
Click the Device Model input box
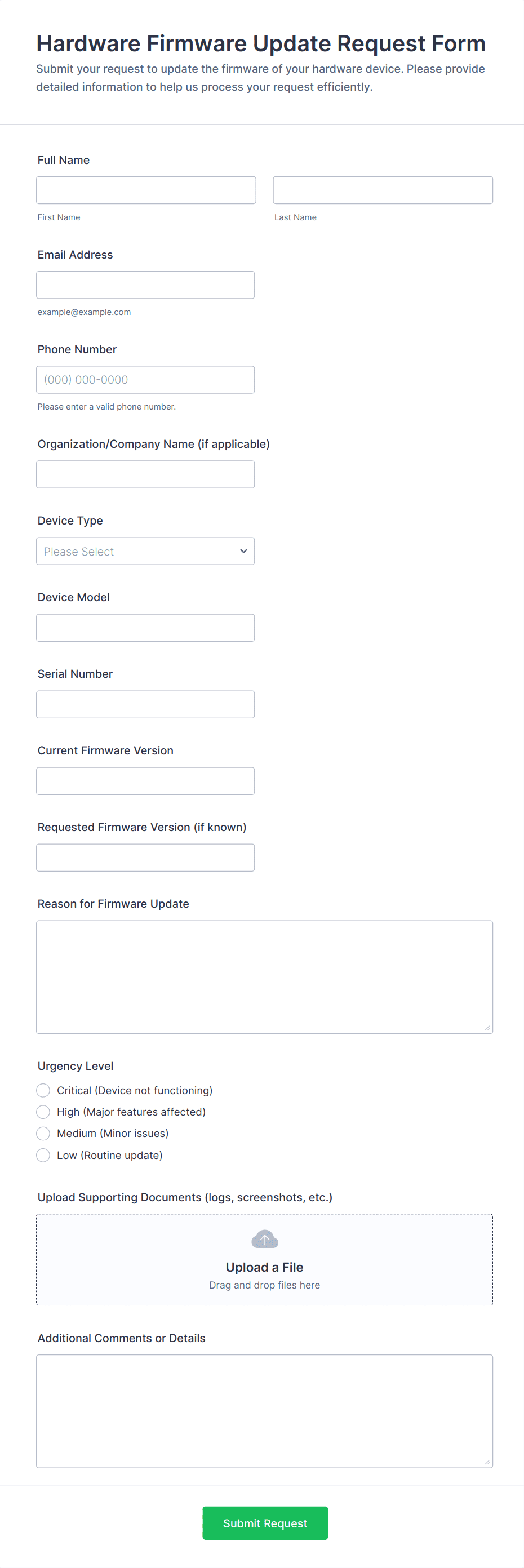point(145,628)
